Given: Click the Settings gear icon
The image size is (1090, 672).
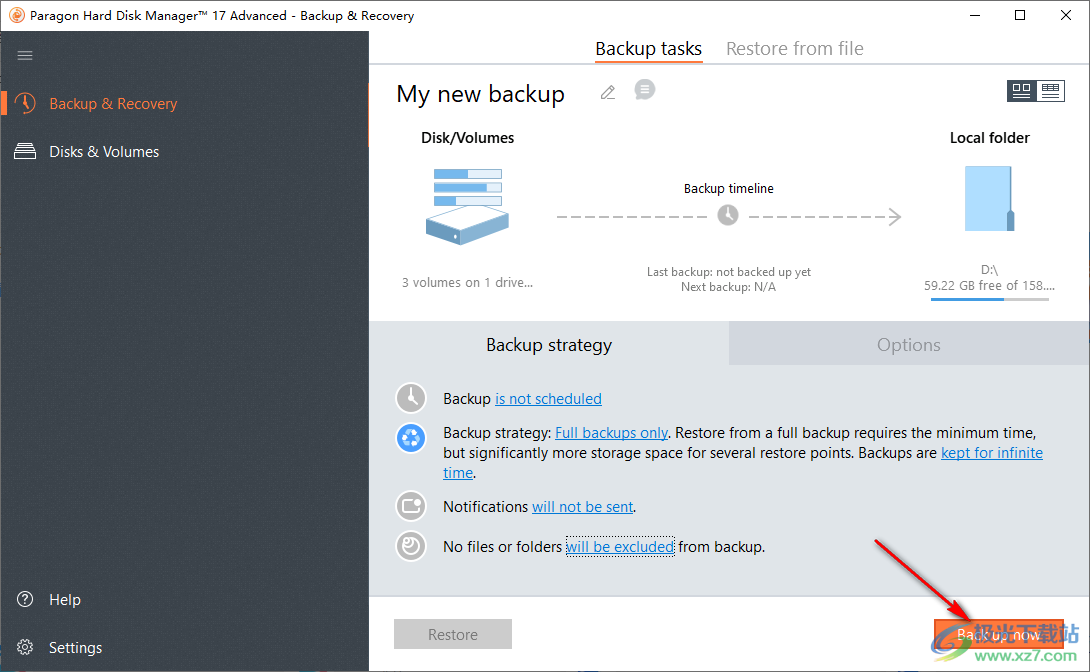Looking at the screenshot, I should tap(25, 647).
